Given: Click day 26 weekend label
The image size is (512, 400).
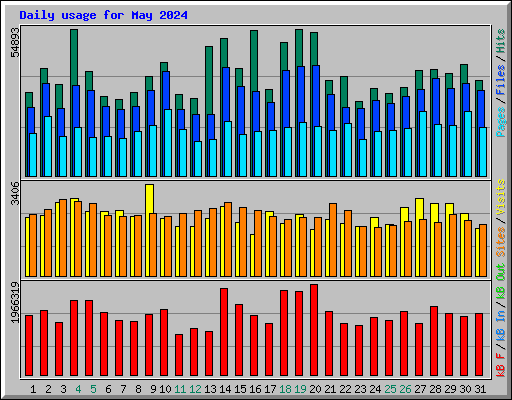Looking at the screenshot, I should pos(405,389).
